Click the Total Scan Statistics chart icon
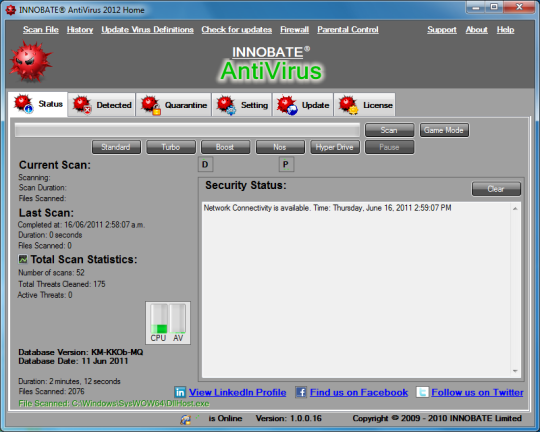Image resolution: width=540 pixels, height=432 pixels. pyautogui.click(x=23, y=259)
